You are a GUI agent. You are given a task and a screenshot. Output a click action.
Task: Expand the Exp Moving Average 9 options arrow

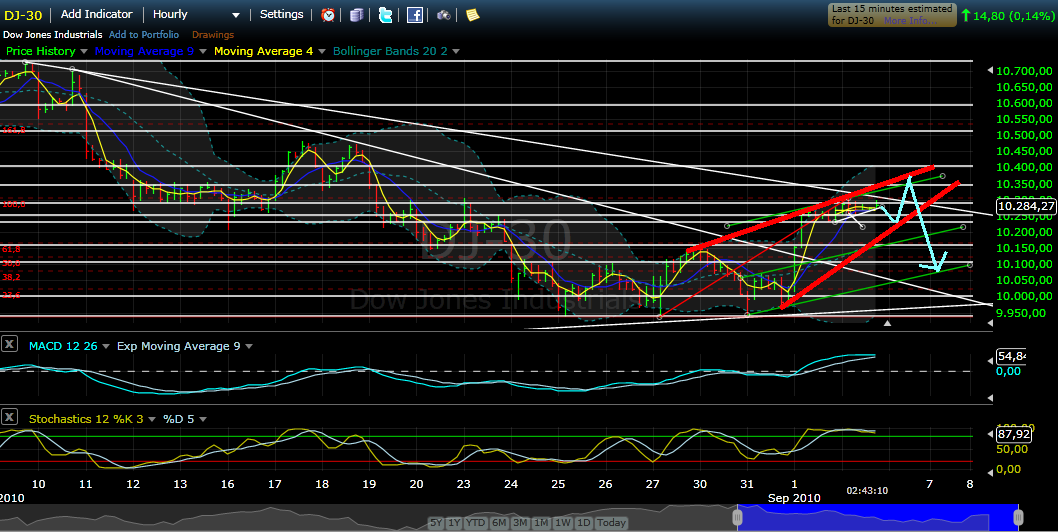tap(249, 346)
